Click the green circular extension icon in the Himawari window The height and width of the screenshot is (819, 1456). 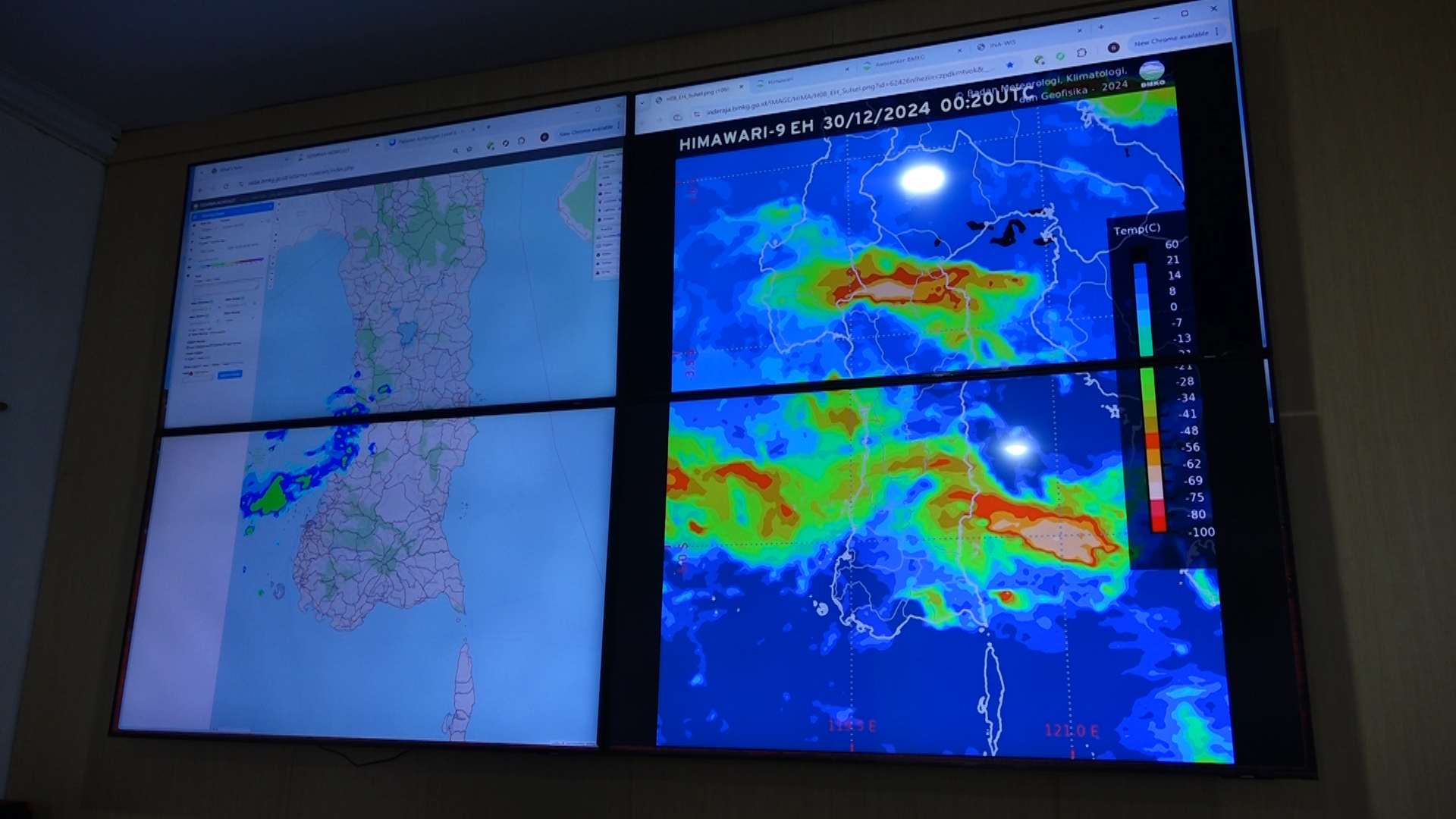pos(1059,56)
